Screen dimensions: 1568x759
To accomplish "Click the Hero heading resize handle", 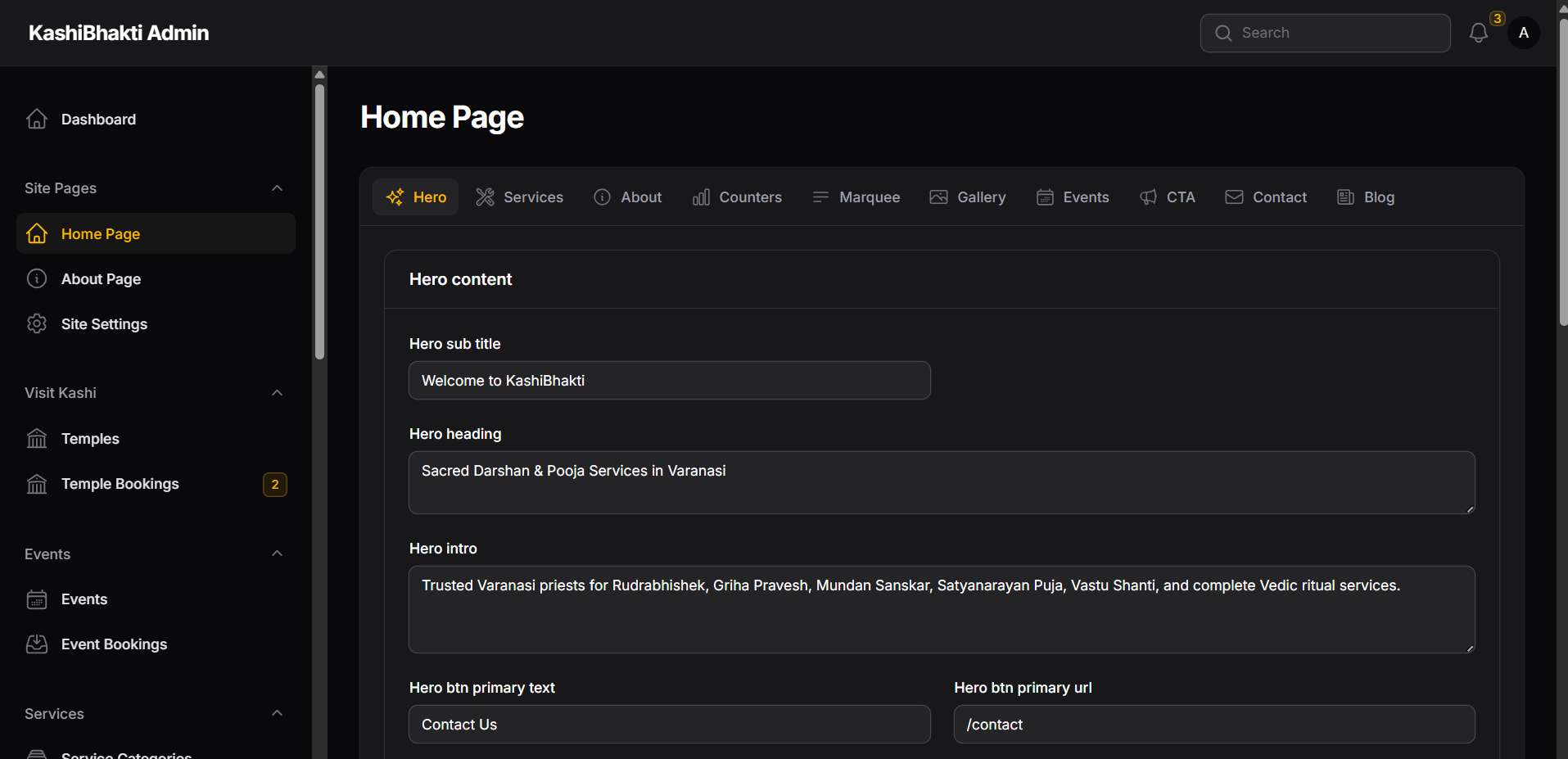I will pos(1470,509).
